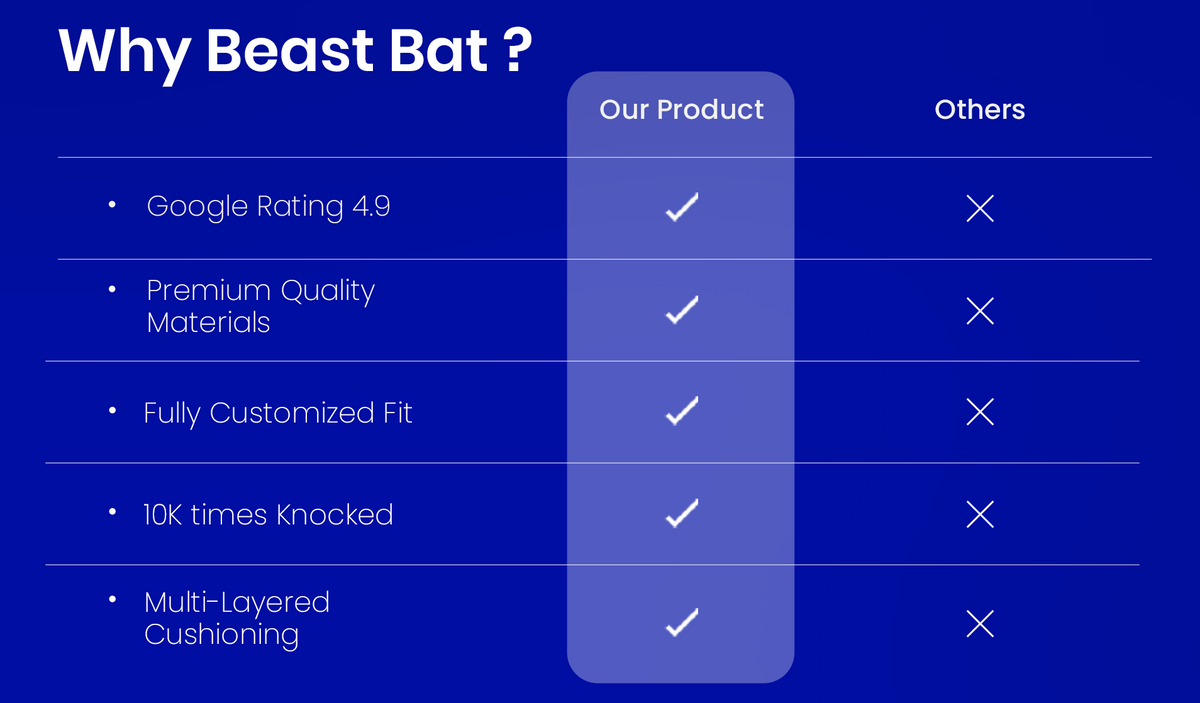Select the Premium Quality Materials text

coord(260,306)
